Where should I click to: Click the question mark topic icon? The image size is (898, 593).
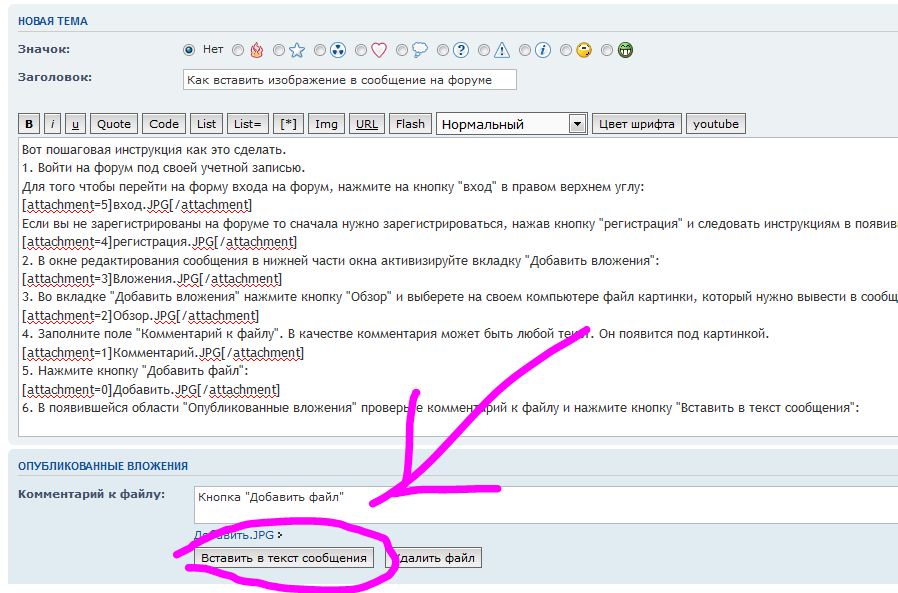point(461,49)
